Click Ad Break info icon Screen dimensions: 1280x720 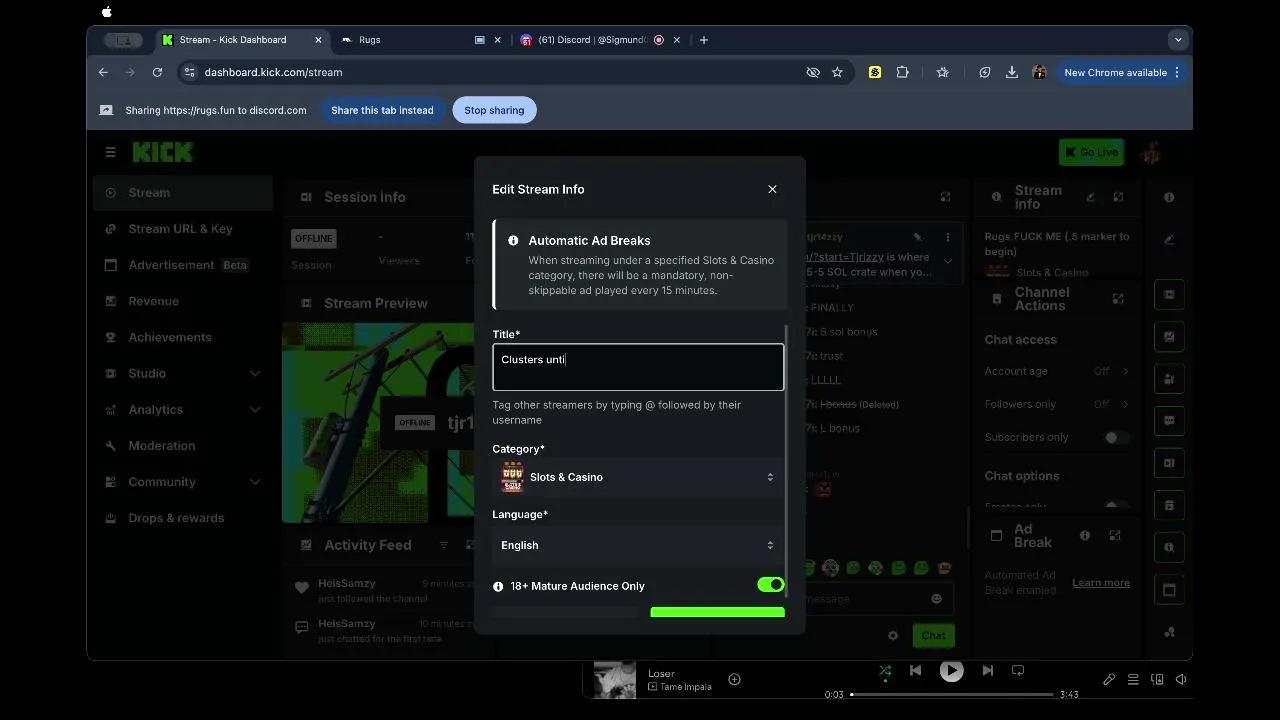pyautogui.click(x=1085, y=535)
